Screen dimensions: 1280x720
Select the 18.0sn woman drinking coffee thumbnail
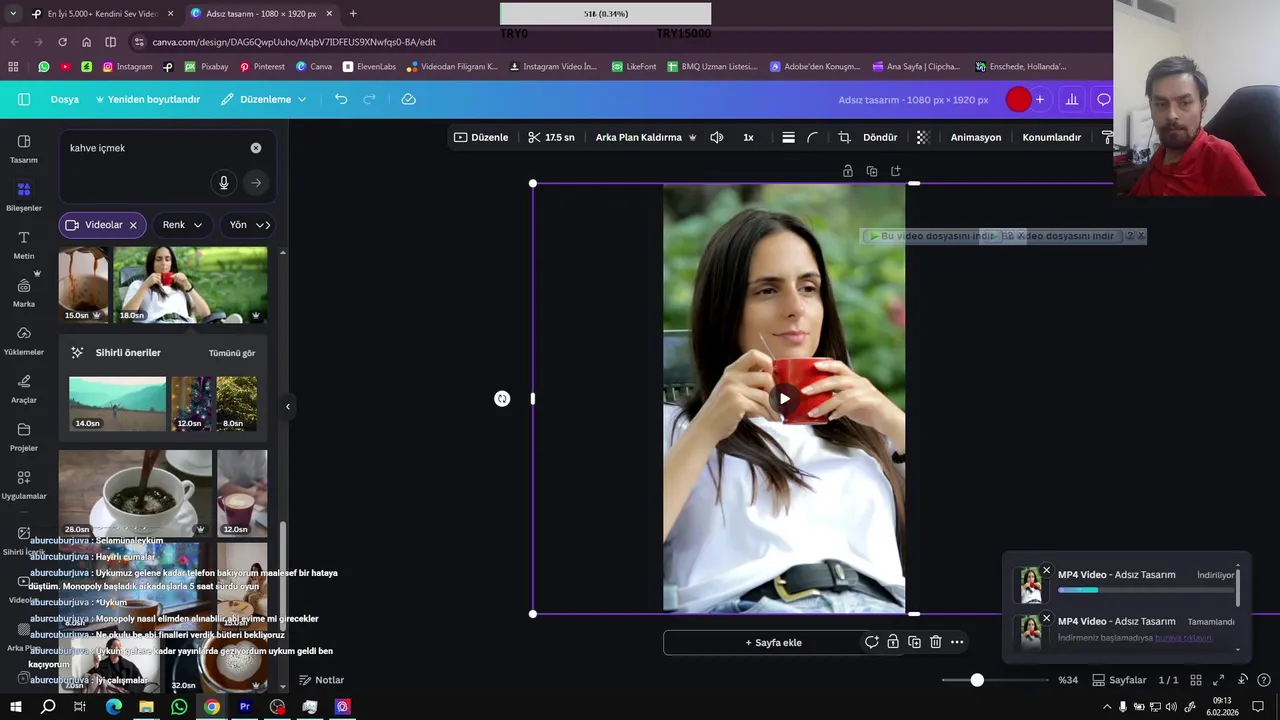click(190, 285)
